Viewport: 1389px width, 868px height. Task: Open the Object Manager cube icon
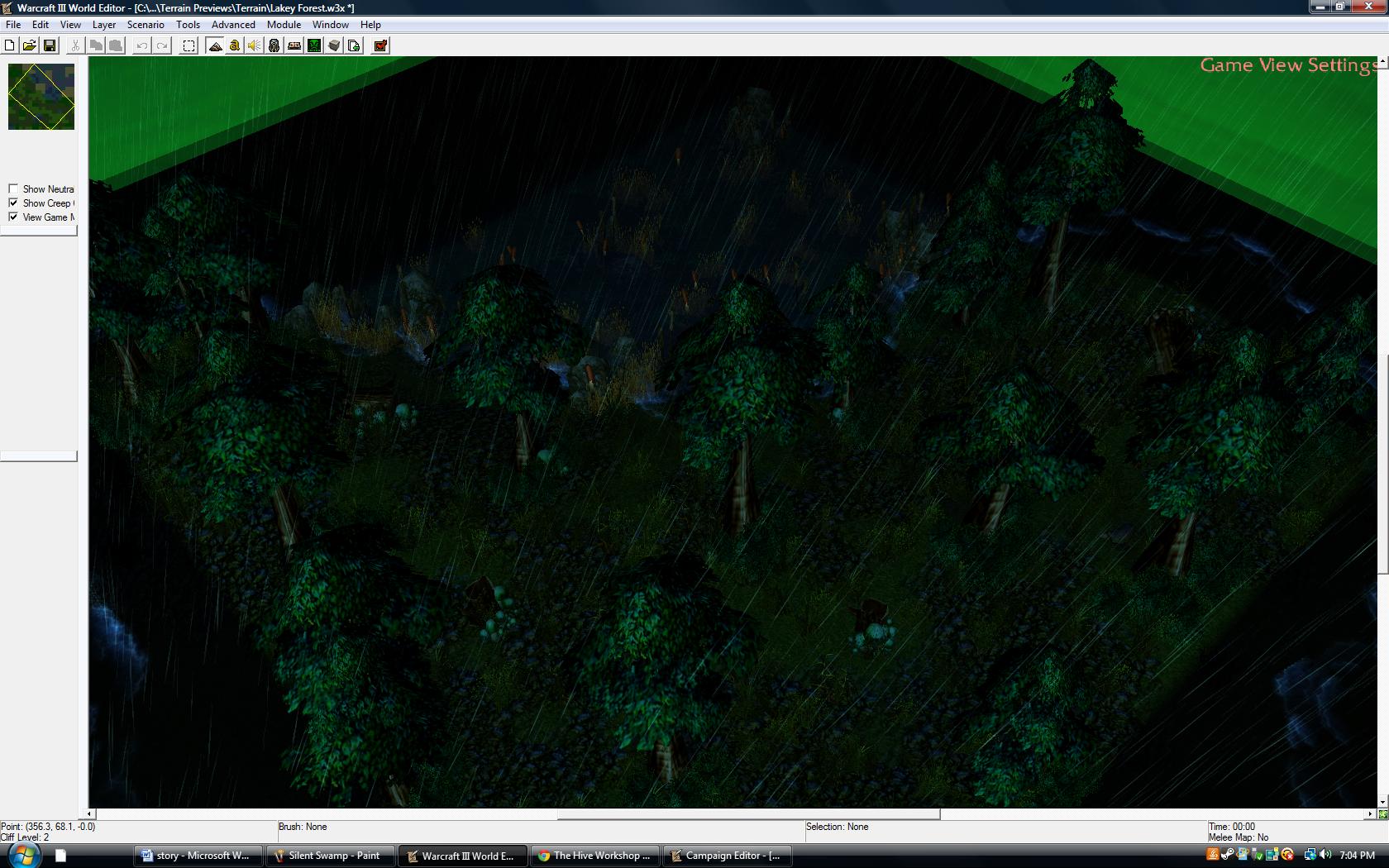point(334,45)
